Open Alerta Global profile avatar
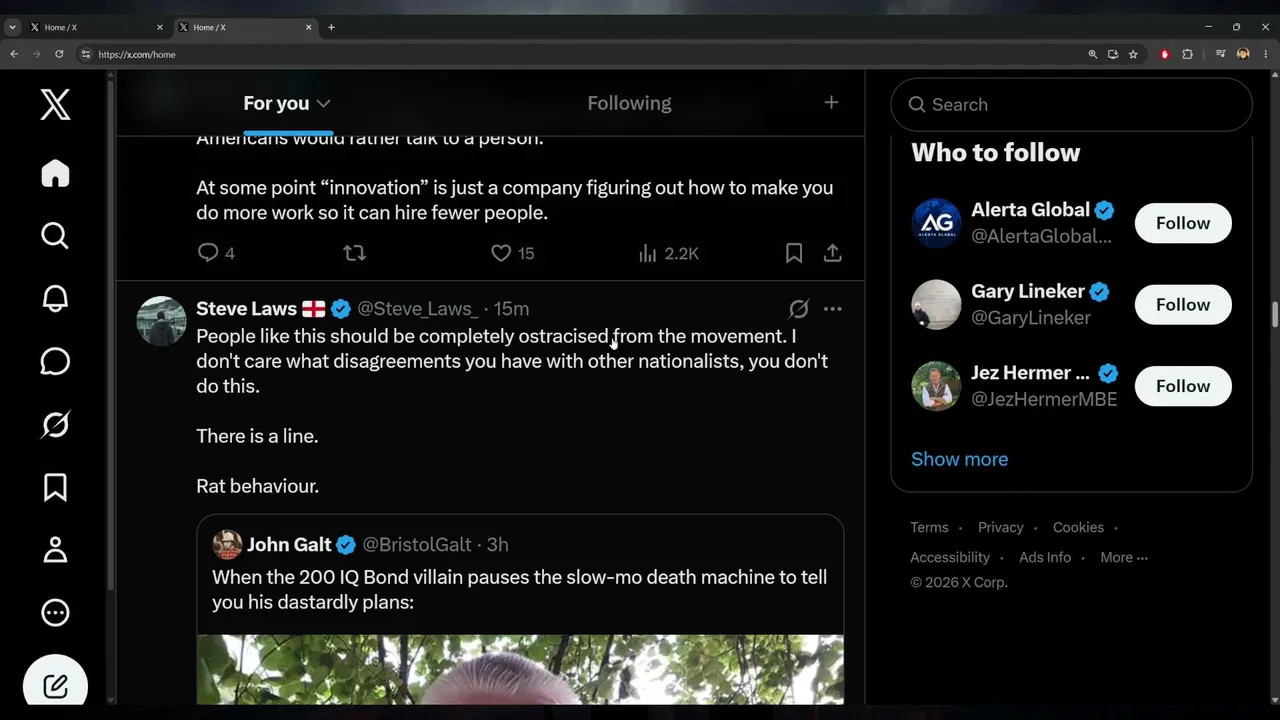Viewport: 1280px width, 720px height. [x=936, y=223]
